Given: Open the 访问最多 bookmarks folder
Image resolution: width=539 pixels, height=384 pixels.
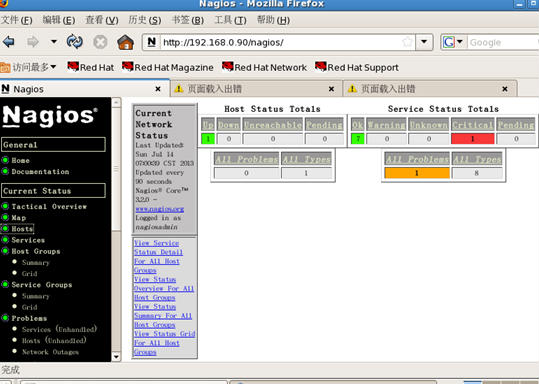Looking at the screenshot, I should tap(28, 67).
